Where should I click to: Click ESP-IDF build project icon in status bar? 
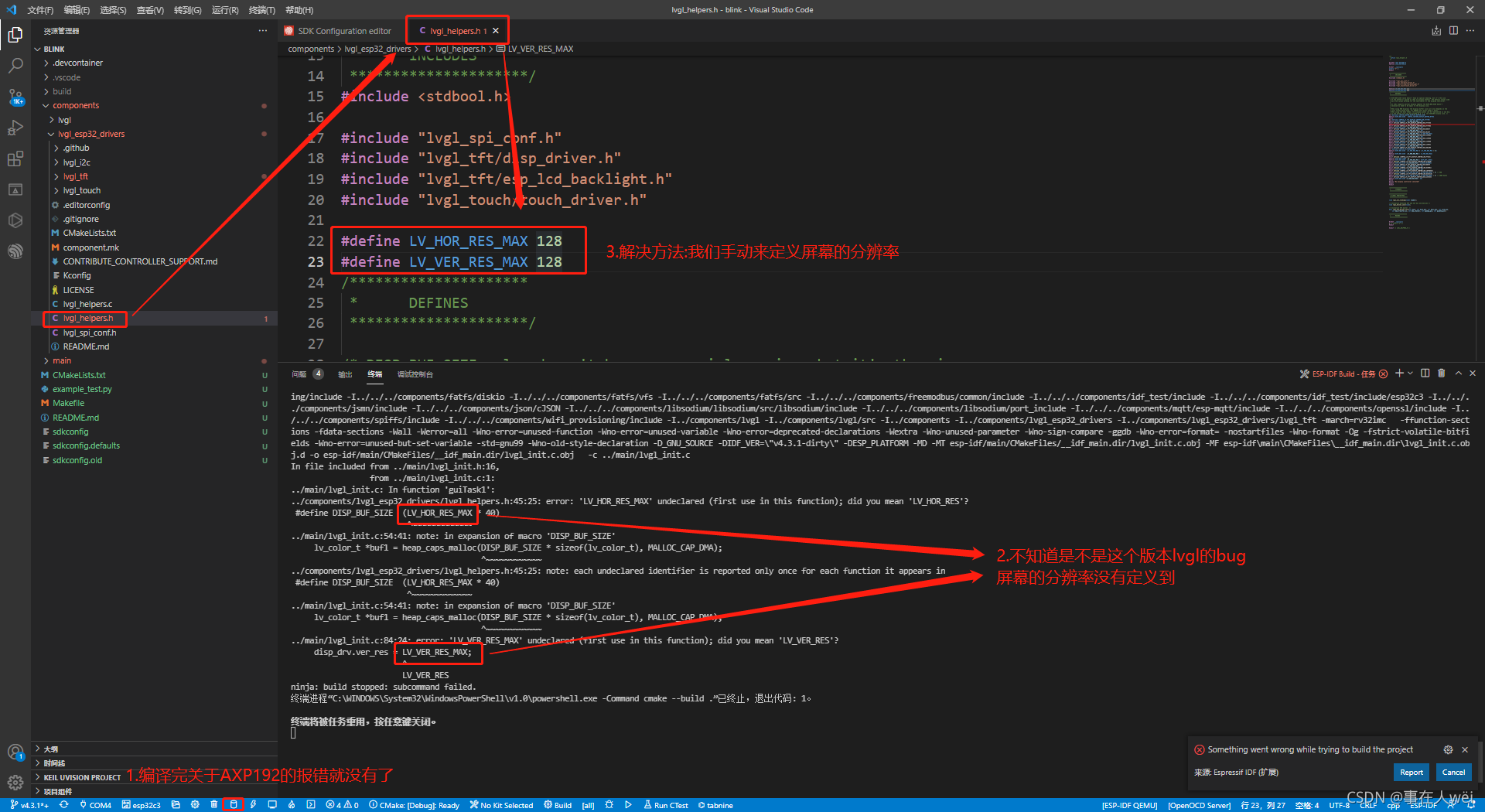[234, 805]
